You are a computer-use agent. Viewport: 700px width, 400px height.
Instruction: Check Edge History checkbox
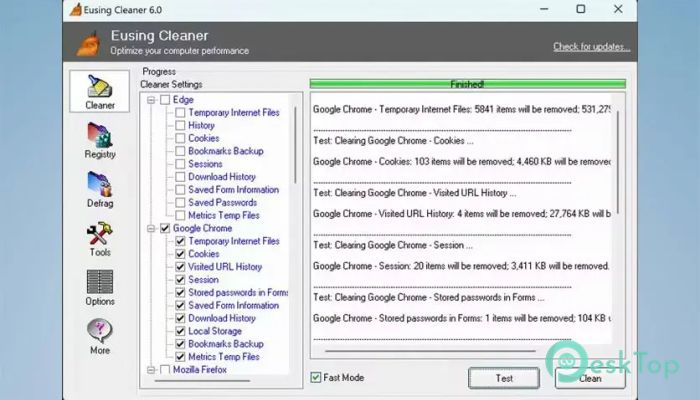(180, 125)
